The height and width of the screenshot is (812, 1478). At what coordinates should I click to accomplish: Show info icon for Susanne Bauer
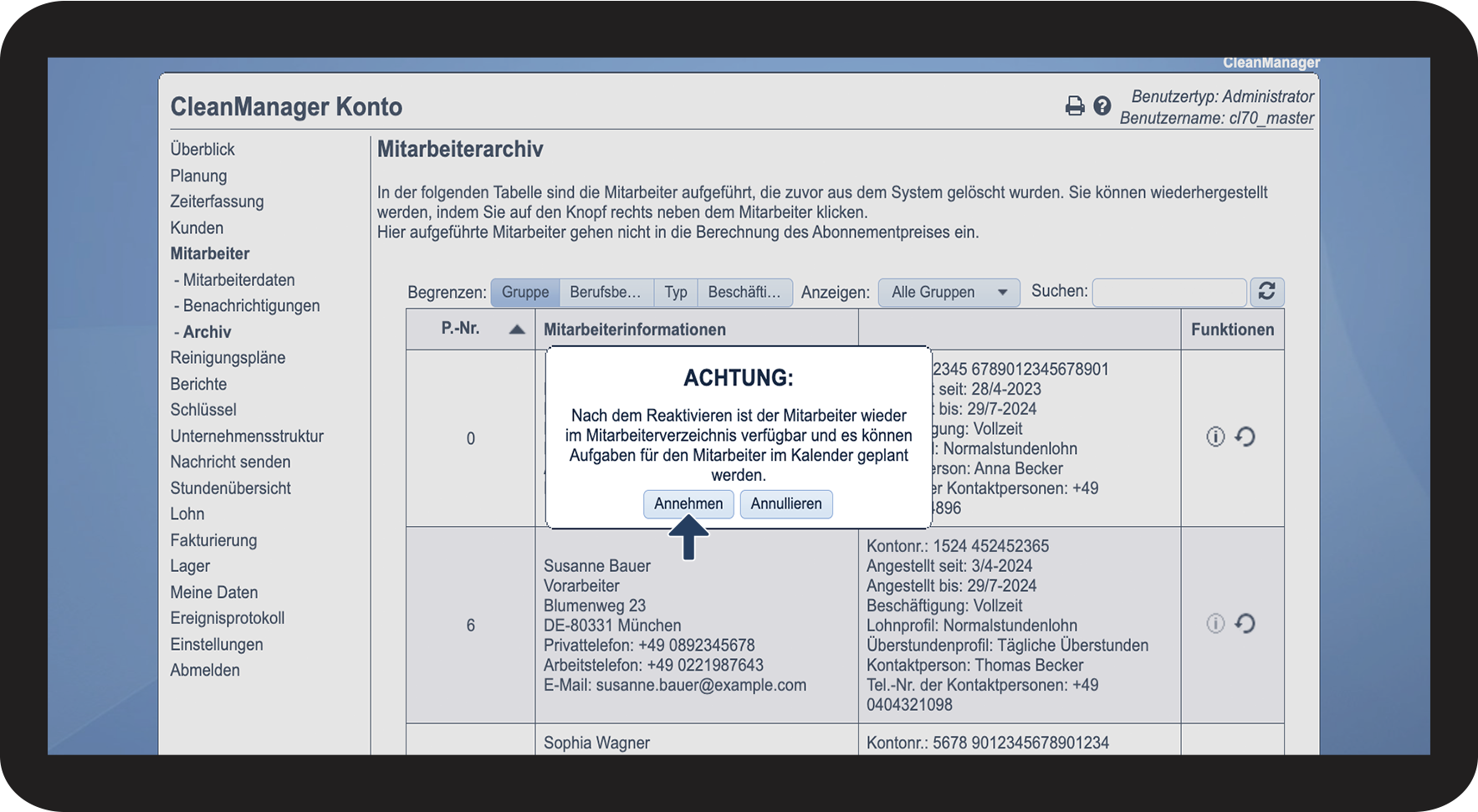point(1215,624)
